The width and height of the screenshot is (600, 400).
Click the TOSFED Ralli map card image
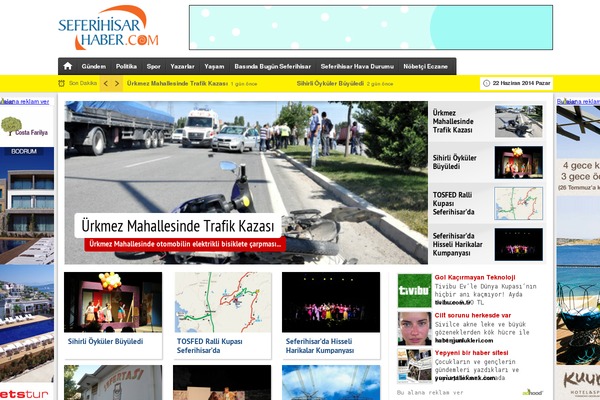tap(223, 302)
